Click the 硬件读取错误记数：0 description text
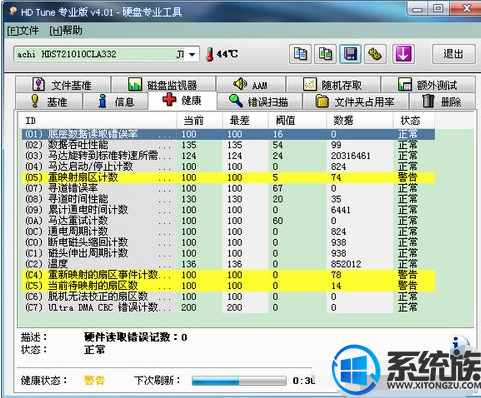The width and height of the screenshot is (481, 398). tap(135, 337)
